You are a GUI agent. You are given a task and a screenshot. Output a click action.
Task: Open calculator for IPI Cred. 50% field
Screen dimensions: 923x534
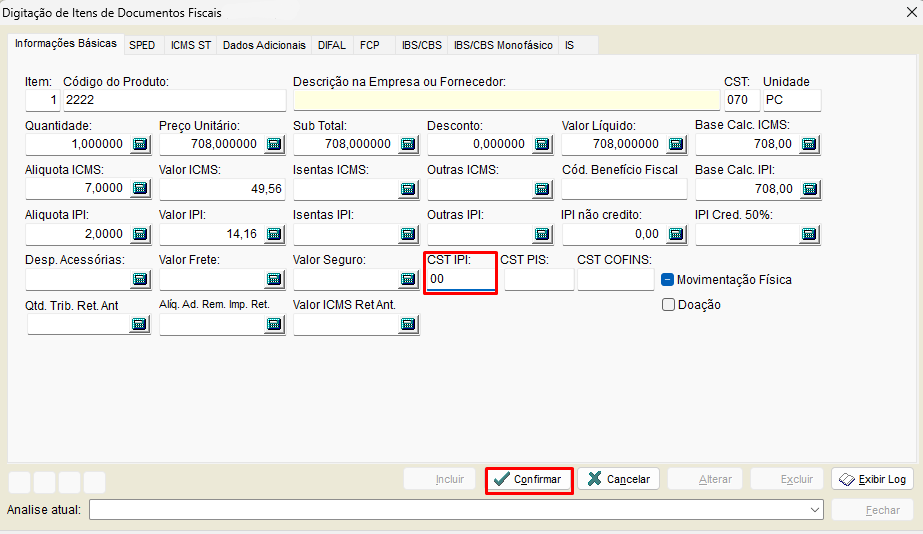pos(810,234)
